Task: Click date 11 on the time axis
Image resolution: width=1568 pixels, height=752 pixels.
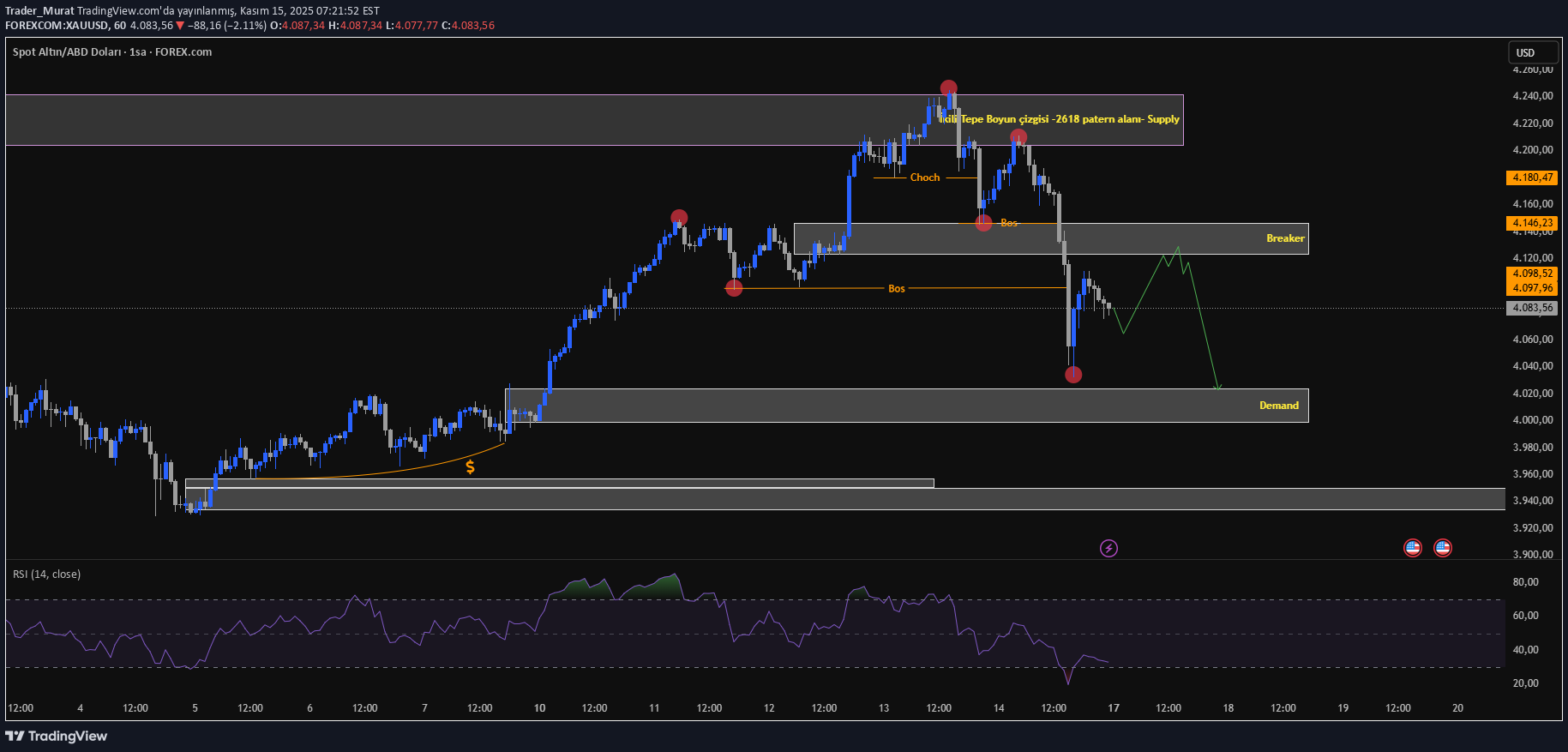Action: pos(654,708)
